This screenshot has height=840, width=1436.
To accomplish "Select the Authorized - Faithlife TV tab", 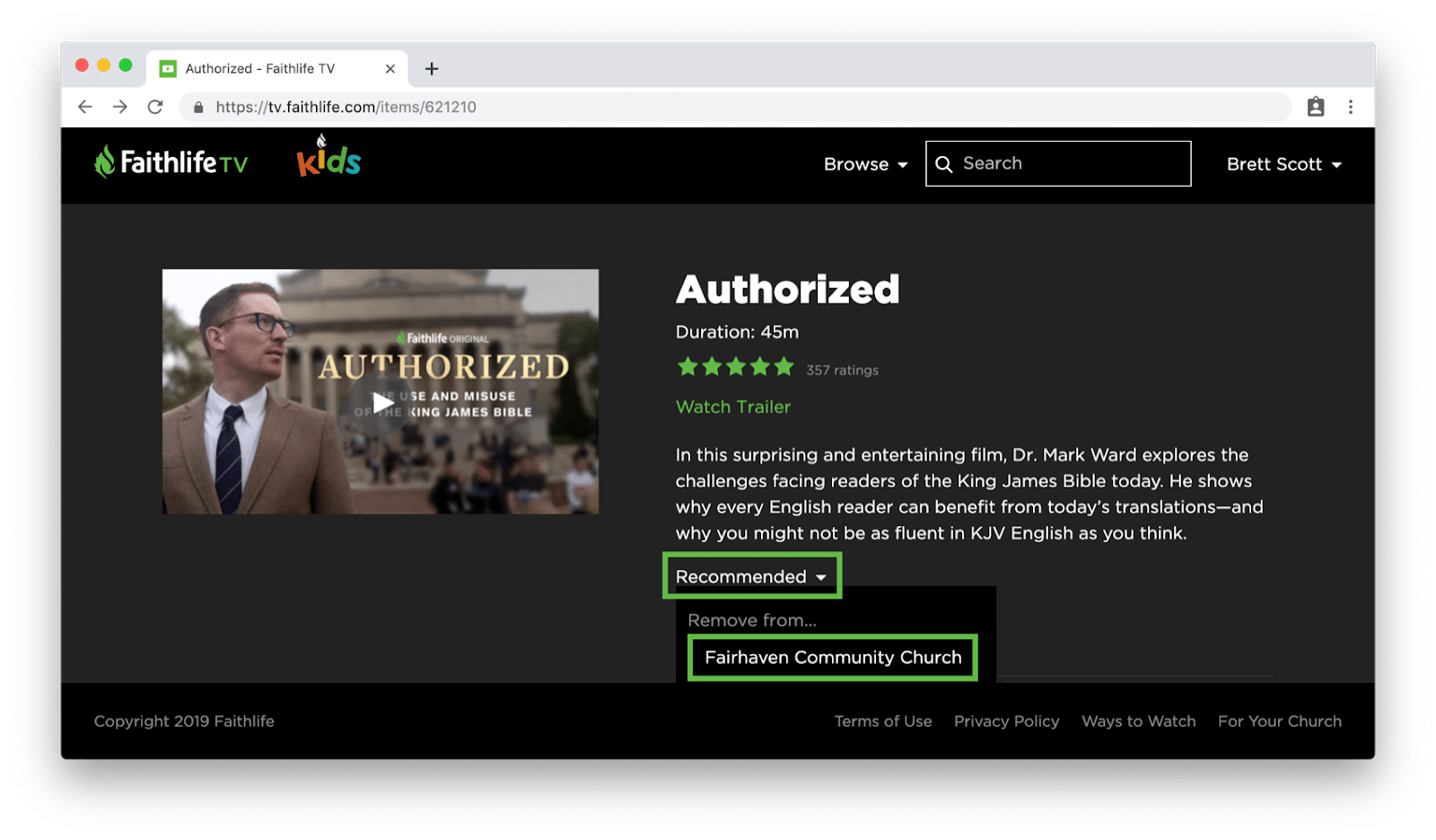I will click(277, 69).
